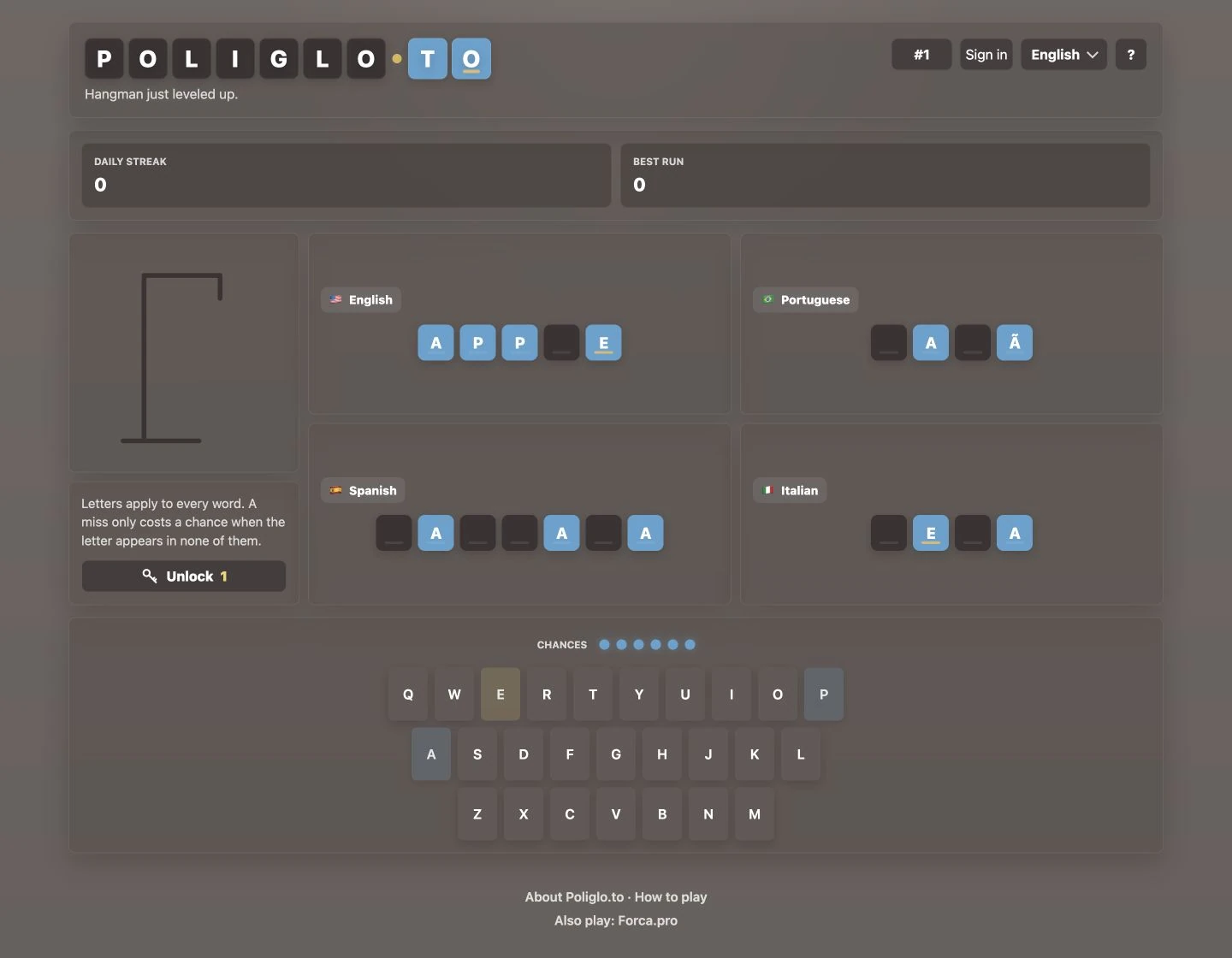Guess letter V on the keyboard
The height and width of the screenshot is (958, 1232).
click(616, 813)
